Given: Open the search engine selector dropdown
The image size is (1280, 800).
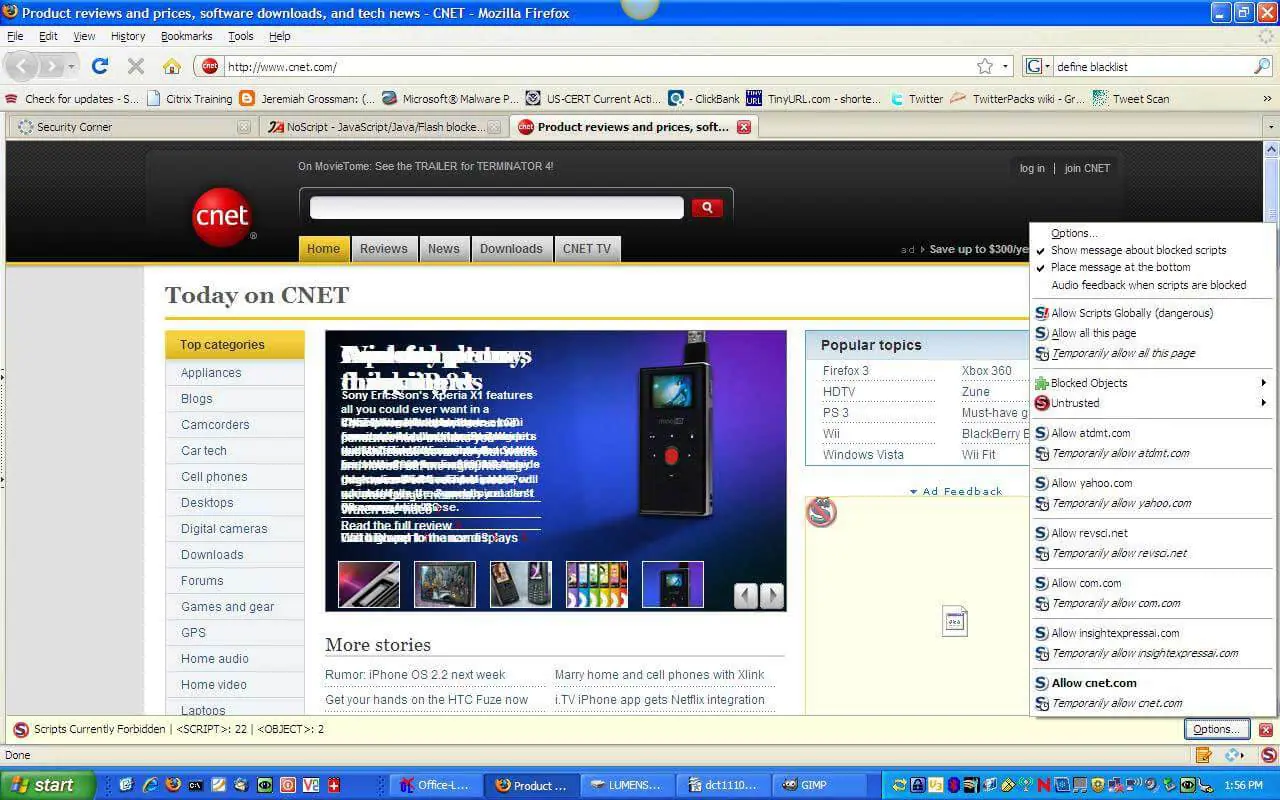Looking at the screenshot, I should (1048, 66).
